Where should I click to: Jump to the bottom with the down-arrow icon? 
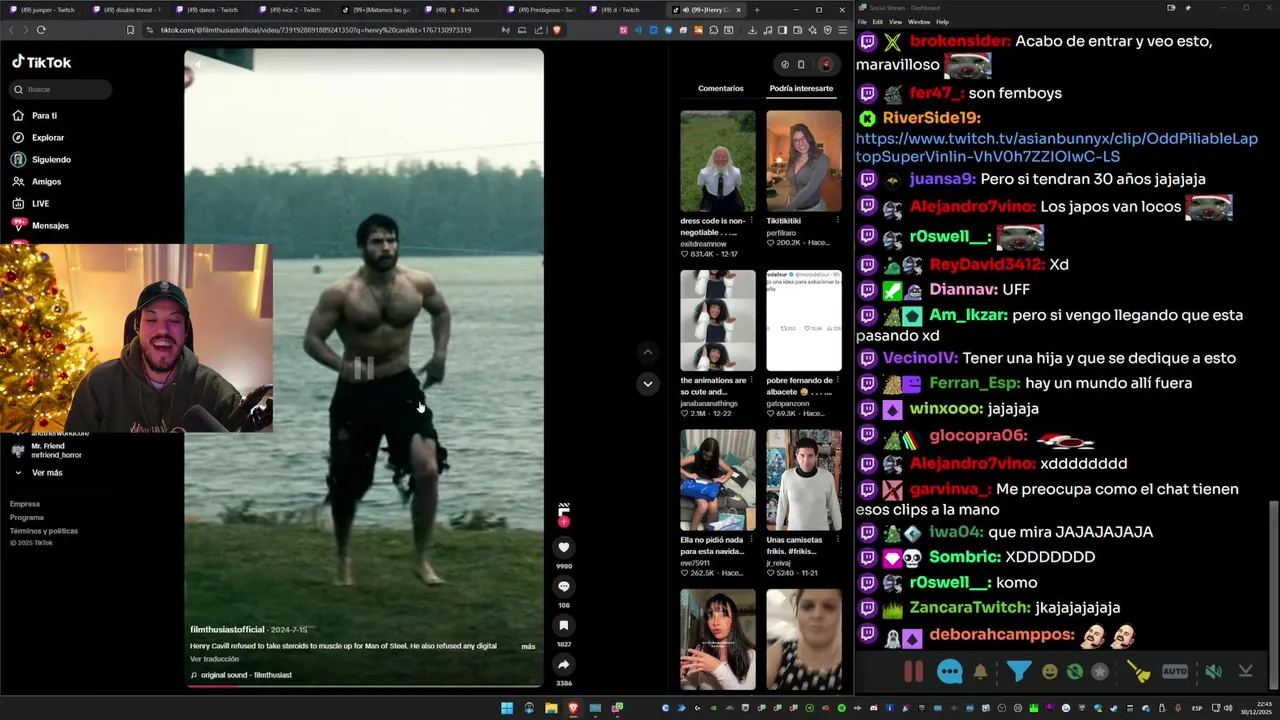(1245, 672)
